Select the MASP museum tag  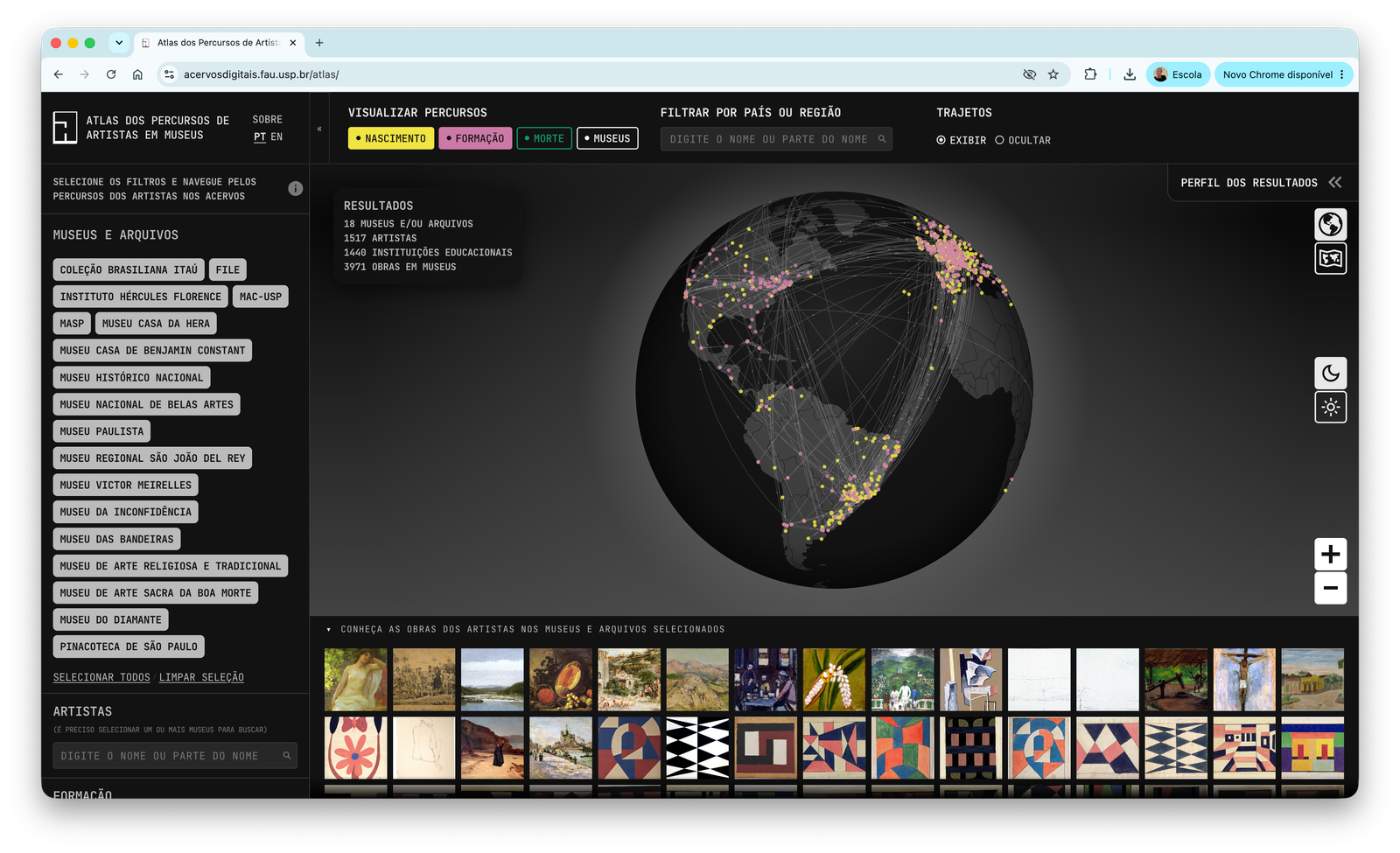pos(72,324)
